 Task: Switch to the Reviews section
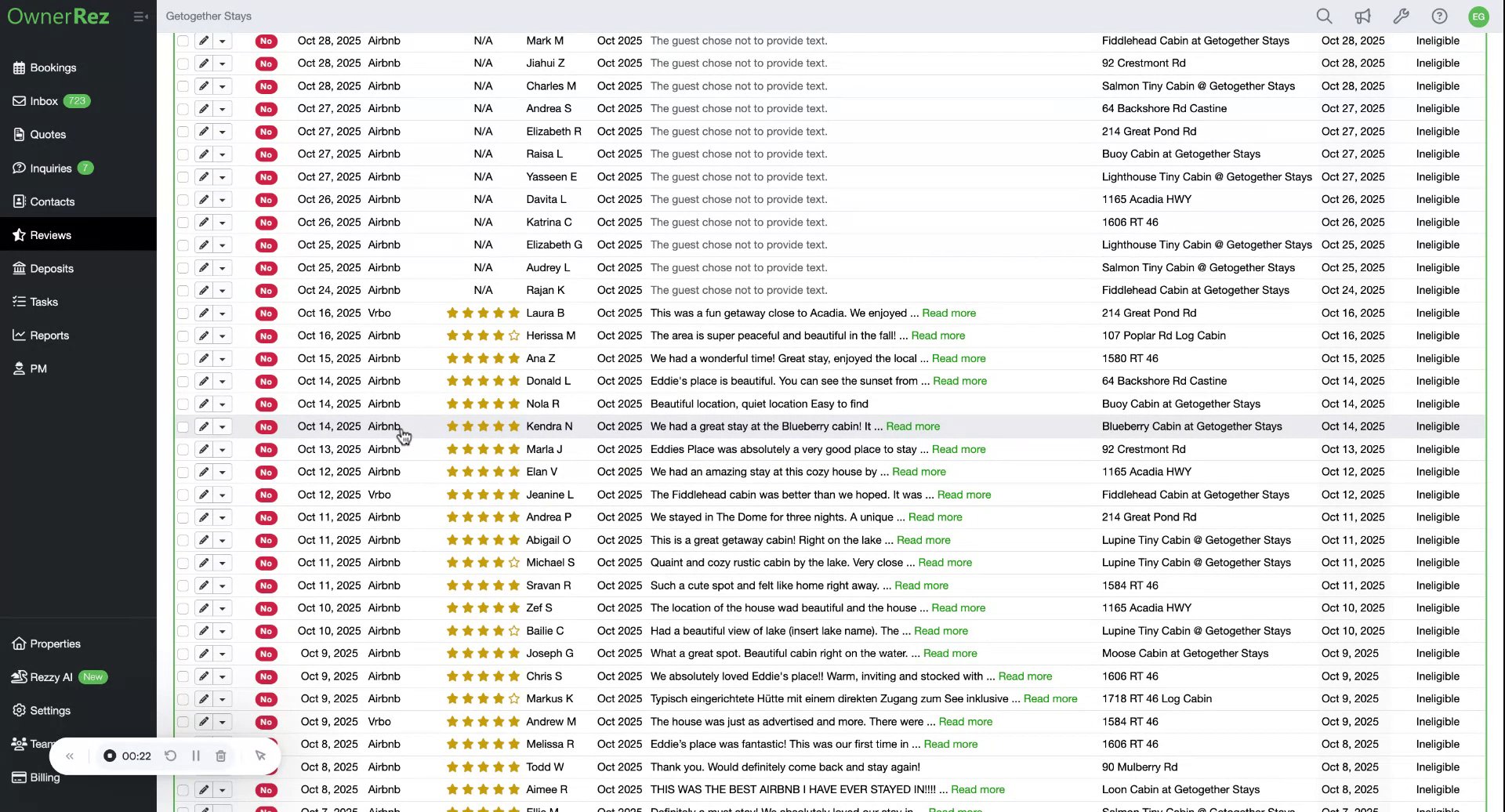(x=50, y=234)
